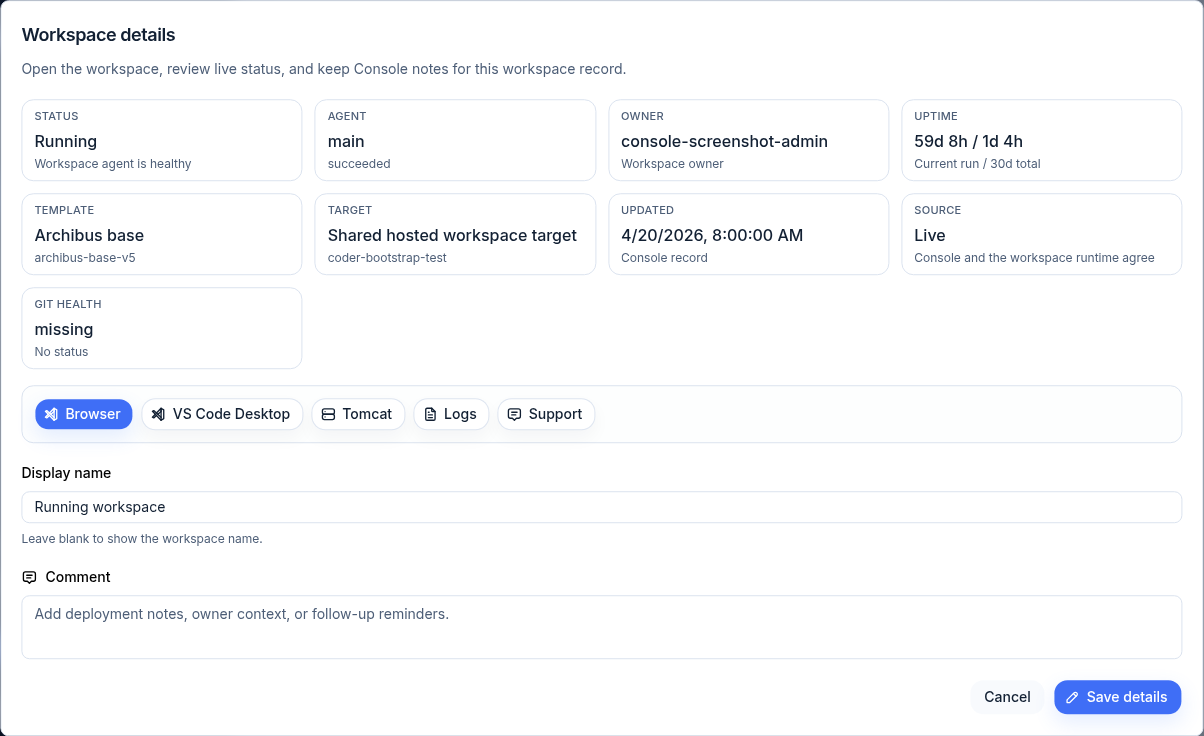The image size is (1204, 736).
Task: Click the 'No status' caption
Action: [x=61, y=352]
